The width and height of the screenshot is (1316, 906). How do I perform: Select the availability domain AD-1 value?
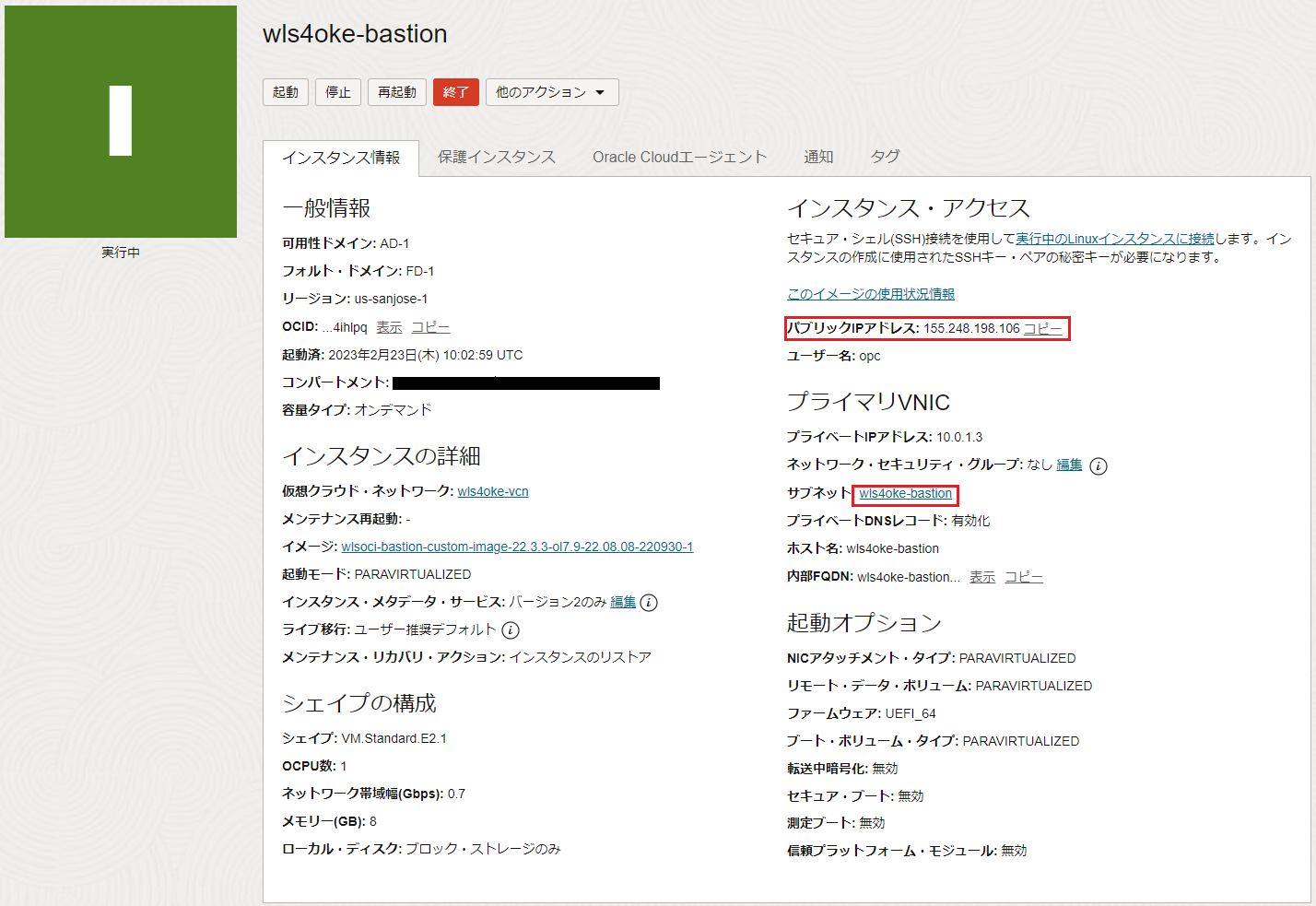tap(394, 243)
